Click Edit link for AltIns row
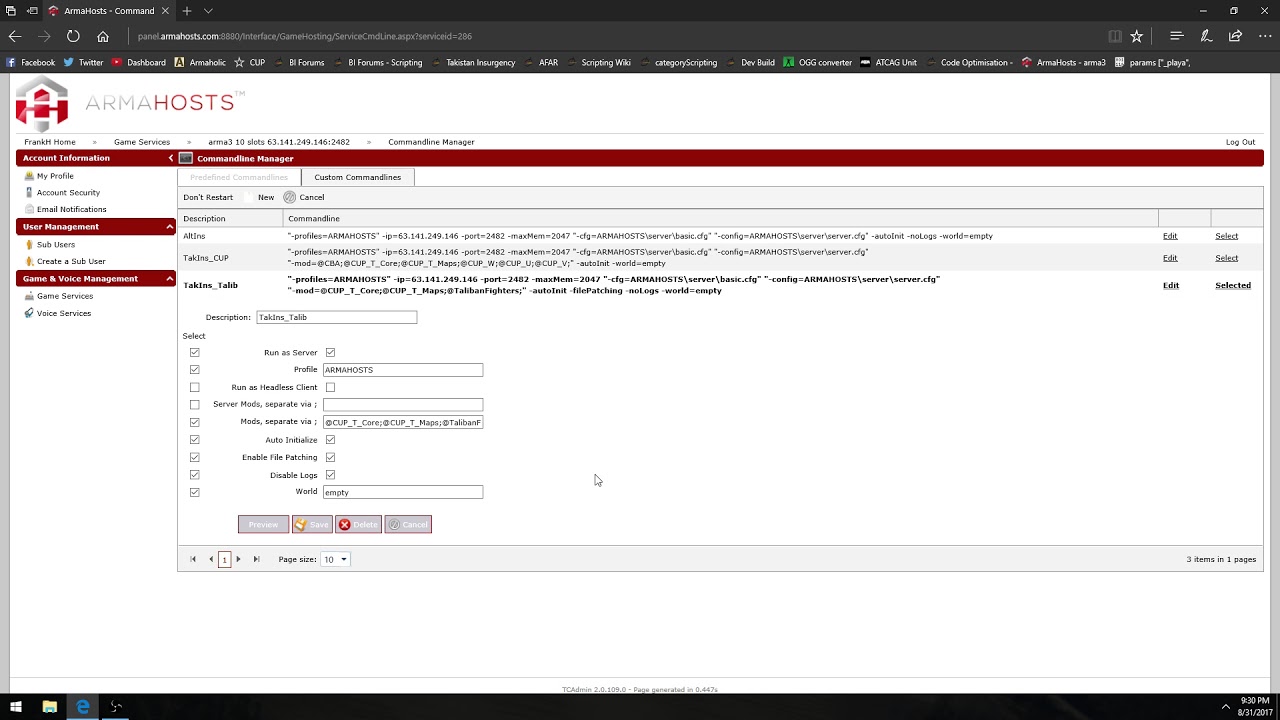Image resolution: width=1280 pixels, height=720 pixels. coord(1170,236)
